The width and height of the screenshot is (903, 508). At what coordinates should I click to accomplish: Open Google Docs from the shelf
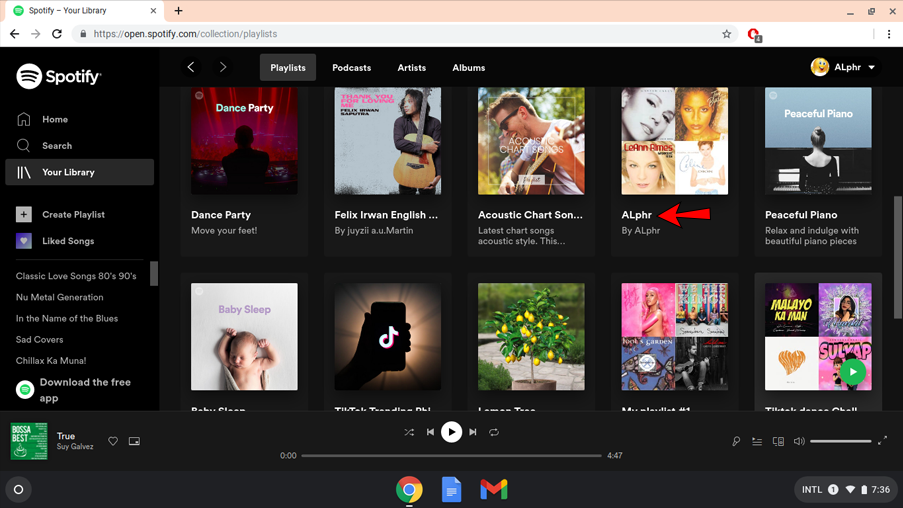pos(452,490)
